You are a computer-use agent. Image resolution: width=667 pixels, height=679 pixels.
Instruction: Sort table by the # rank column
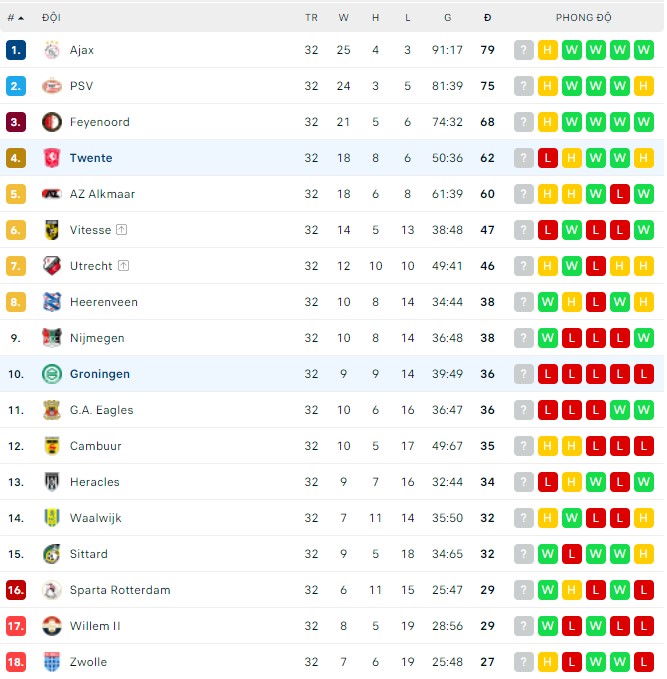(x=15, y=18)
